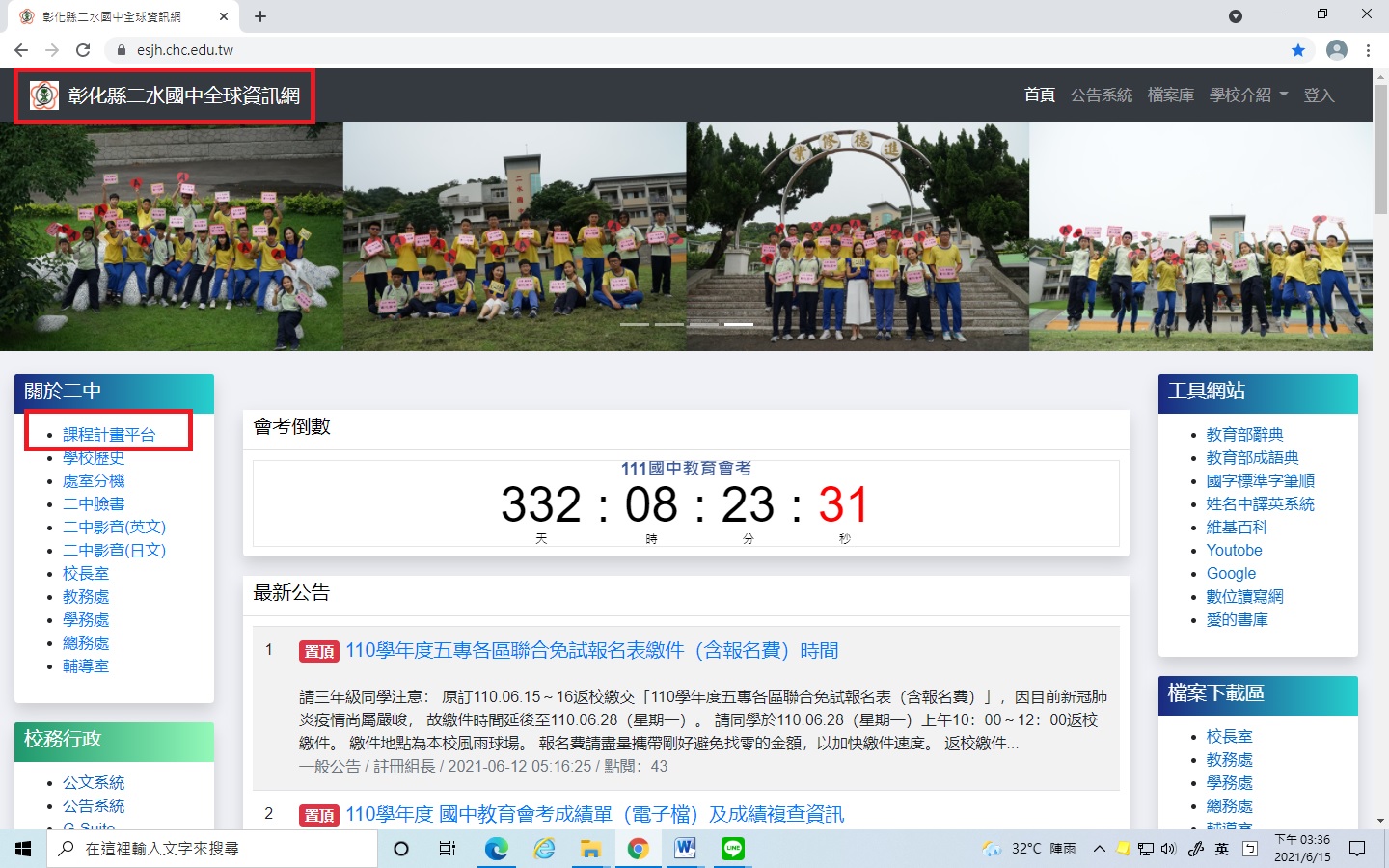Select the highlighted carousel slide indicator
Viewport: 1389px width, 868px height.
[x=739, y=325]
